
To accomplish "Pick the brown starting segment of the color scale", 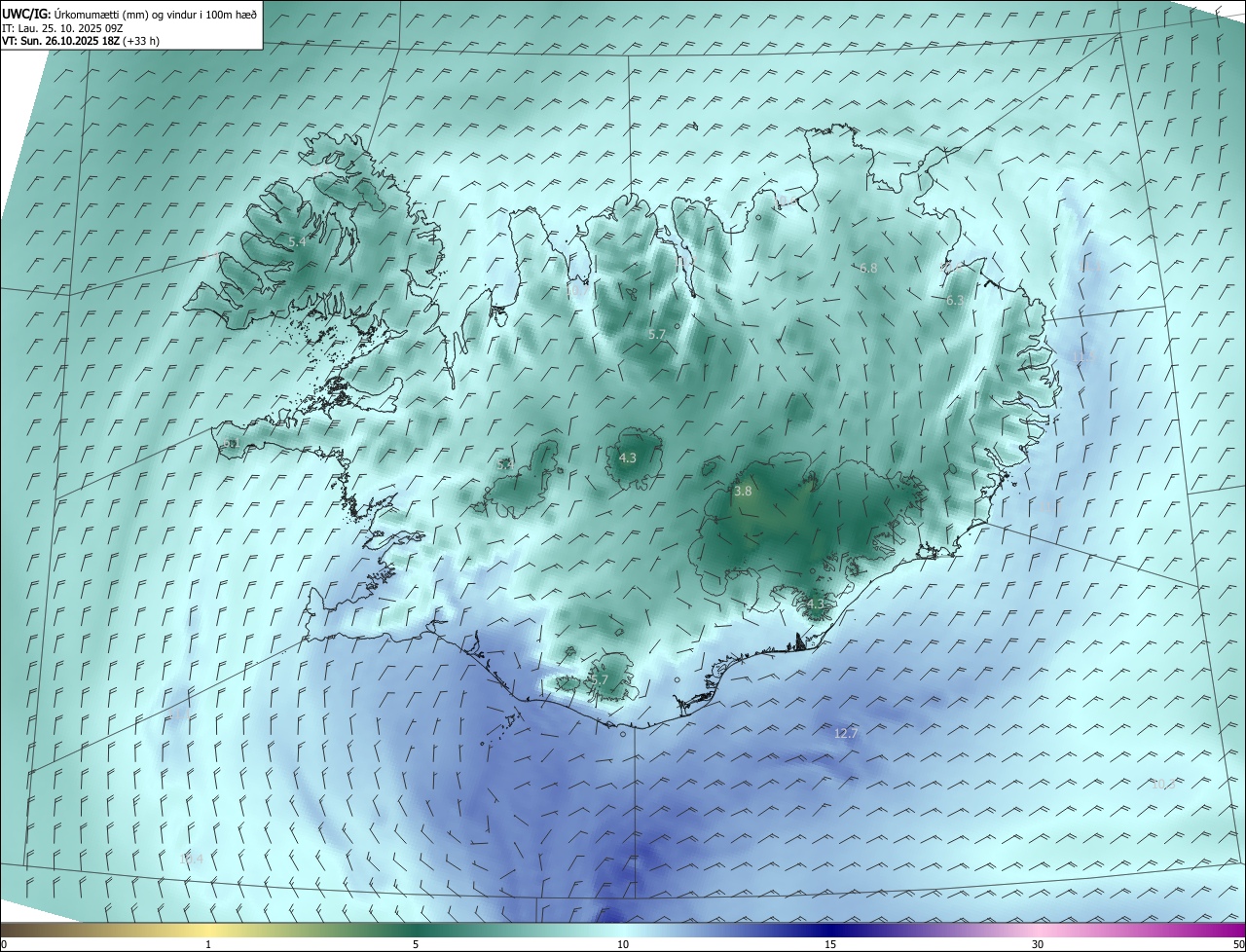I will [x=19, y=930].
